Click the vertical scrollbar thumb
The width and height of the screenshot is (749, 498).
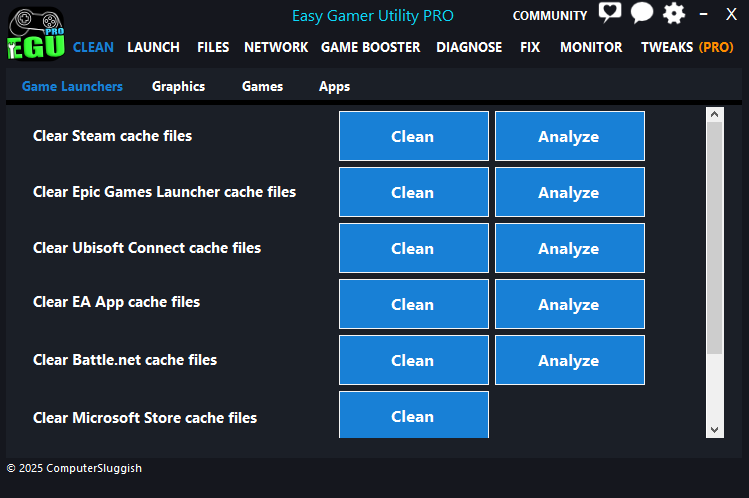pos(714,238)
